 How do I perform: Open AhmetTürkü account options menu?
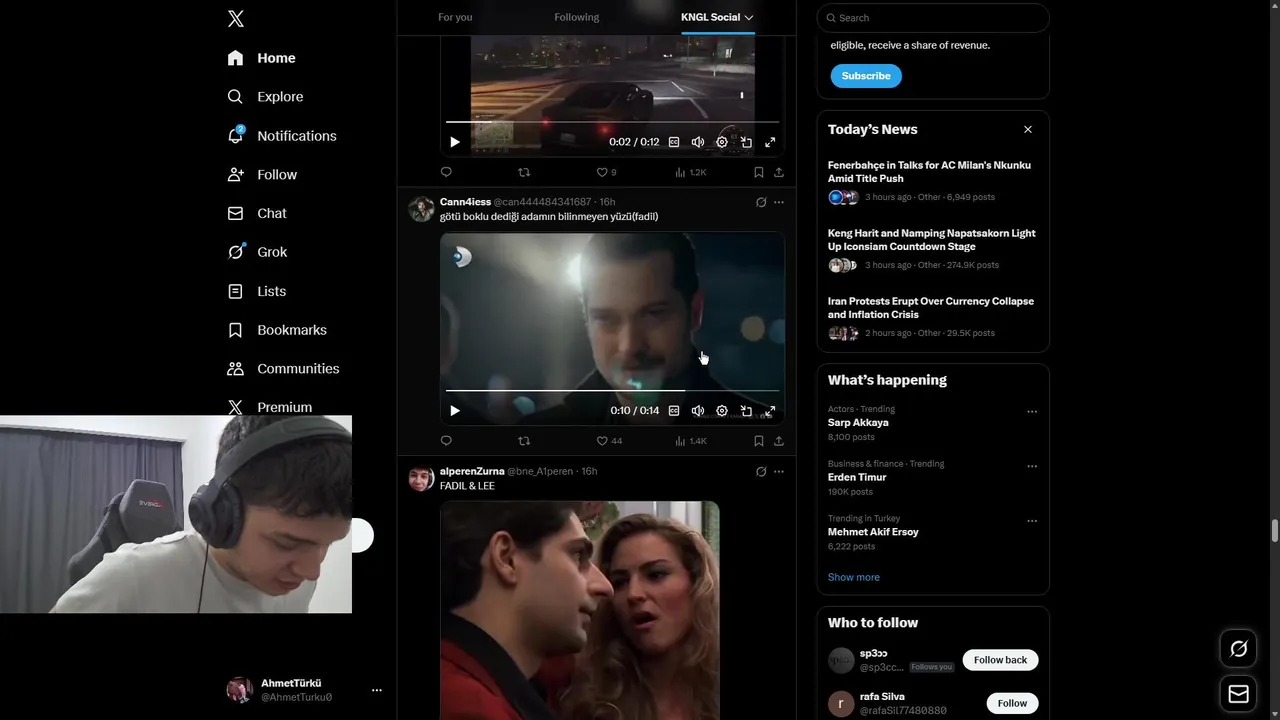click(x=377, y=690)
